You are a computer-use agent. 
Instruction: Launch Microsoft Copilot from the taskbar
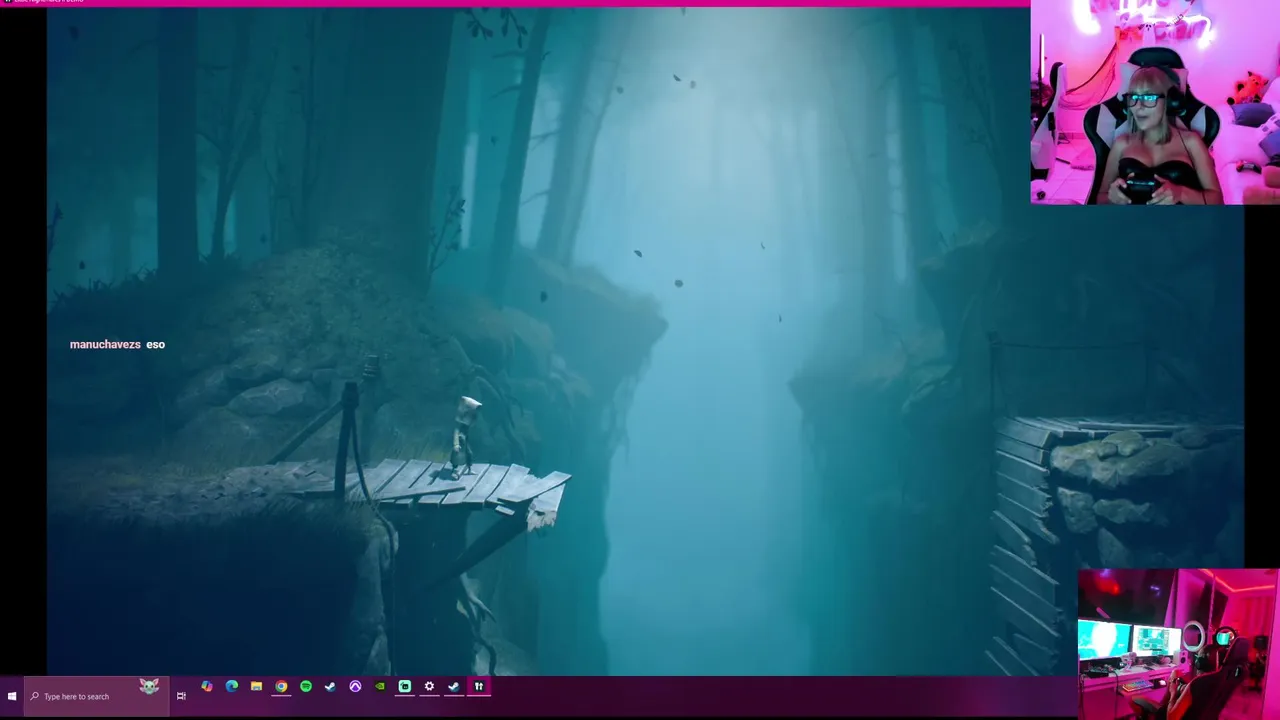pyautogui.click(x=207, y=687)
